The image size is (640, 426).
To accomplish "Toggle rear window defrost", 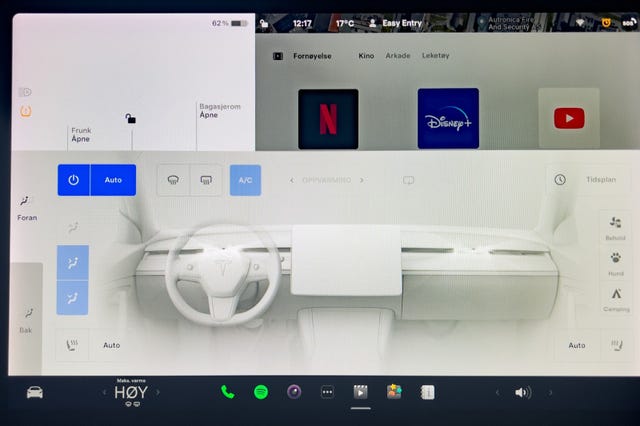I will (206, 180).
